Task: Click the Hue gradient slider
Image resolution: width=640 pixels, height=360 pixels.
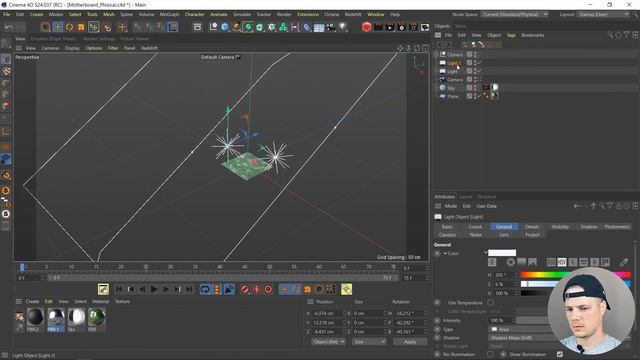Action: [x=576, y=275]
